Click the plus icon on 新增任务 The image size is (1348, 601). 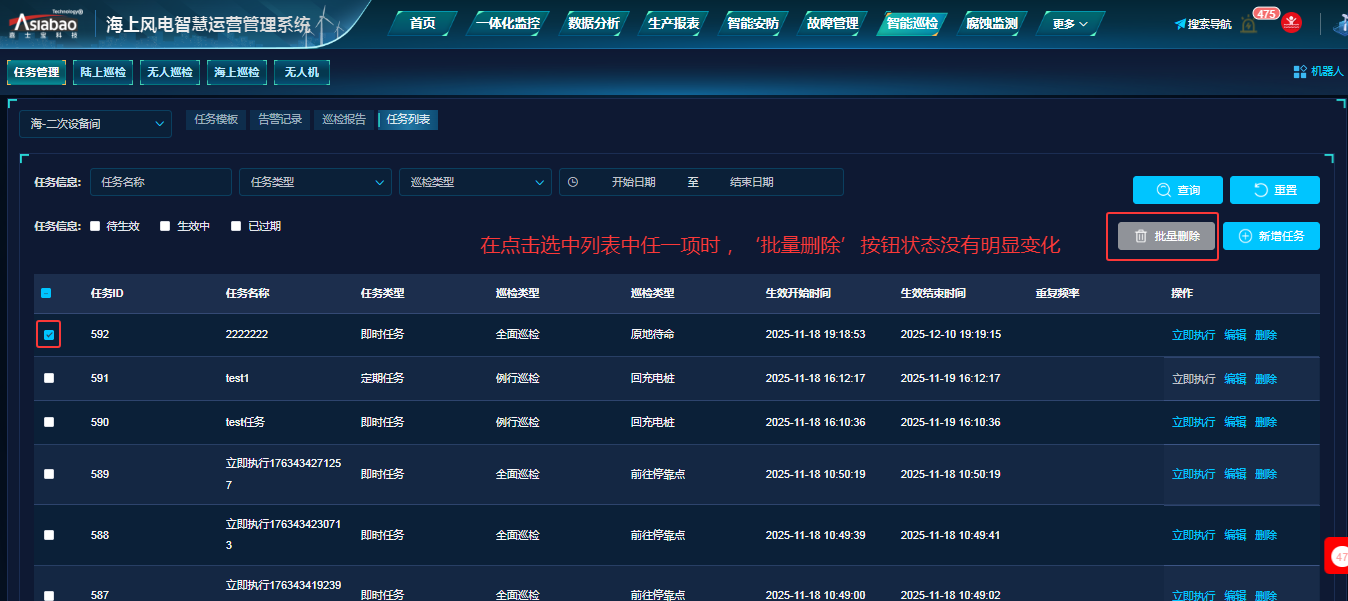click(x=1245, y=237)
